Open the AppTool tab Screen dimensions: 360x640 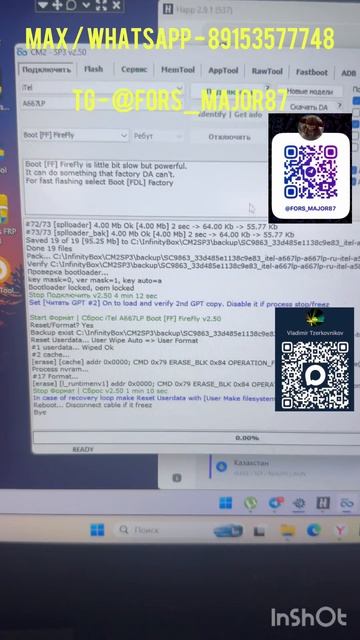pyautogui.click(x=223, y=70)
